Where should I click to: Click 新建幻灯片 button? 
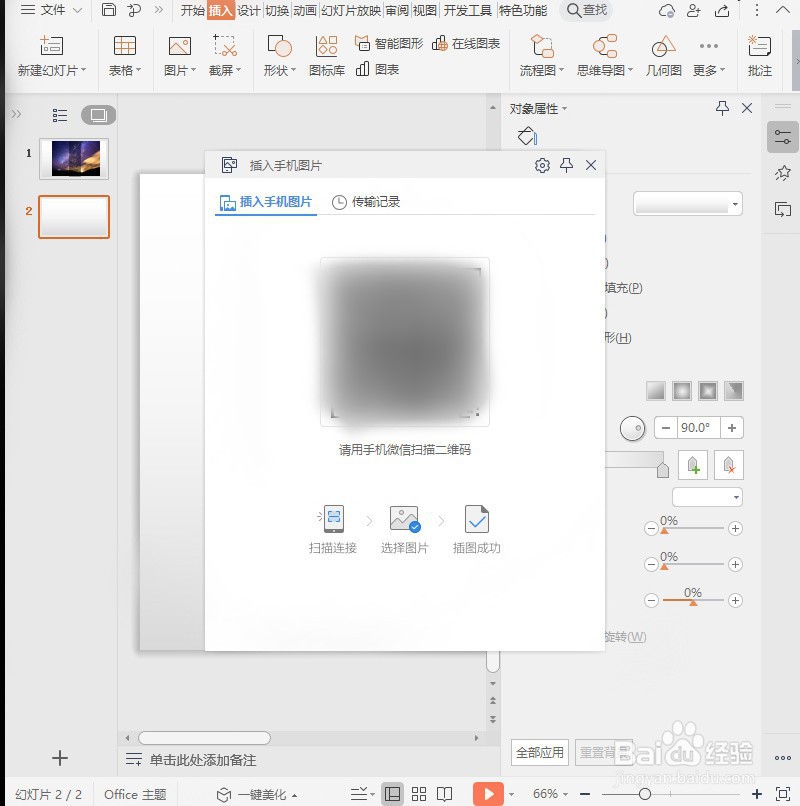[x=51, y=56]
